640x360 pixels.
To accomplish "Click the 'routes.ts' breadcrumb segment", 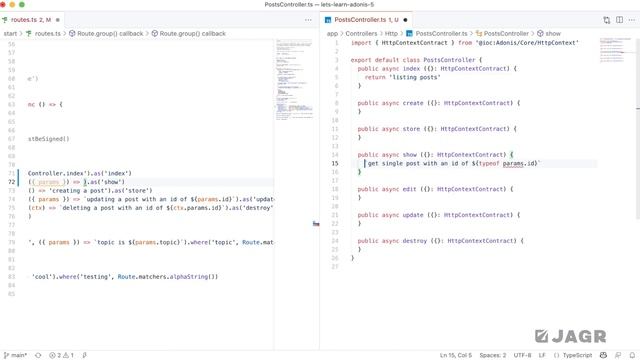I will point(47,33).
